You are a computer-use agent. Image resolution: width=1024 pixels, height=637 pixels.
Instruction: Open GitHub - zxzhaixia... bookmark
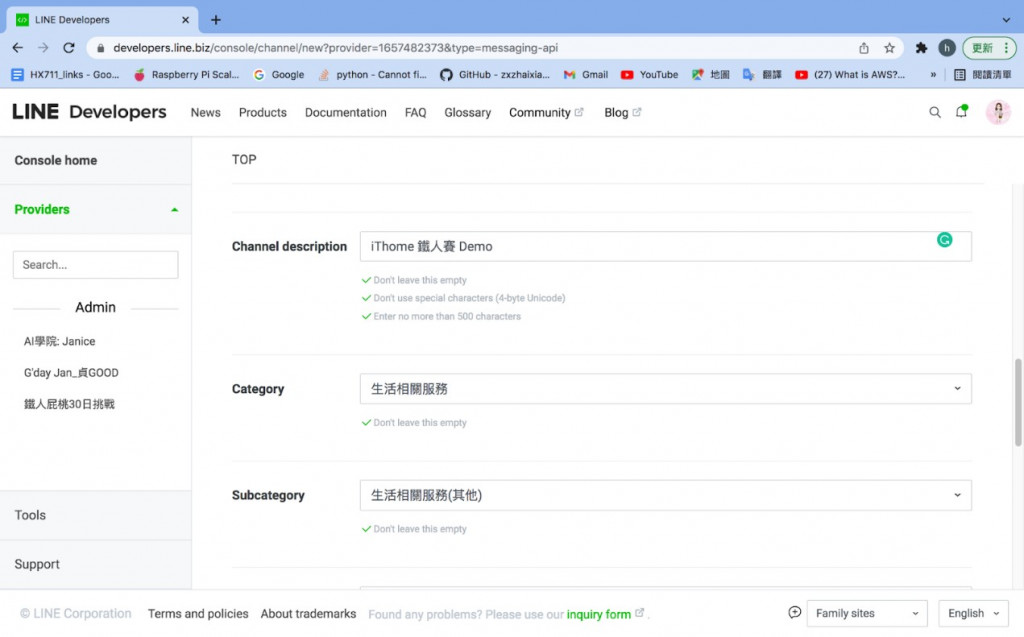tap(495, 74)
